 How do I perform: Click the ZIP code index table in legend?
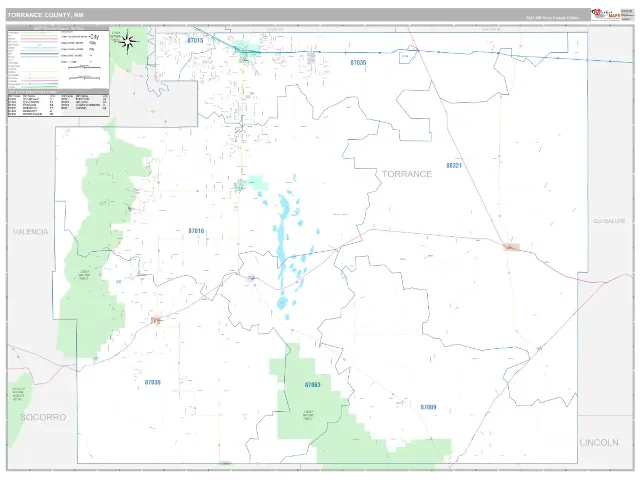click(58, 104)
